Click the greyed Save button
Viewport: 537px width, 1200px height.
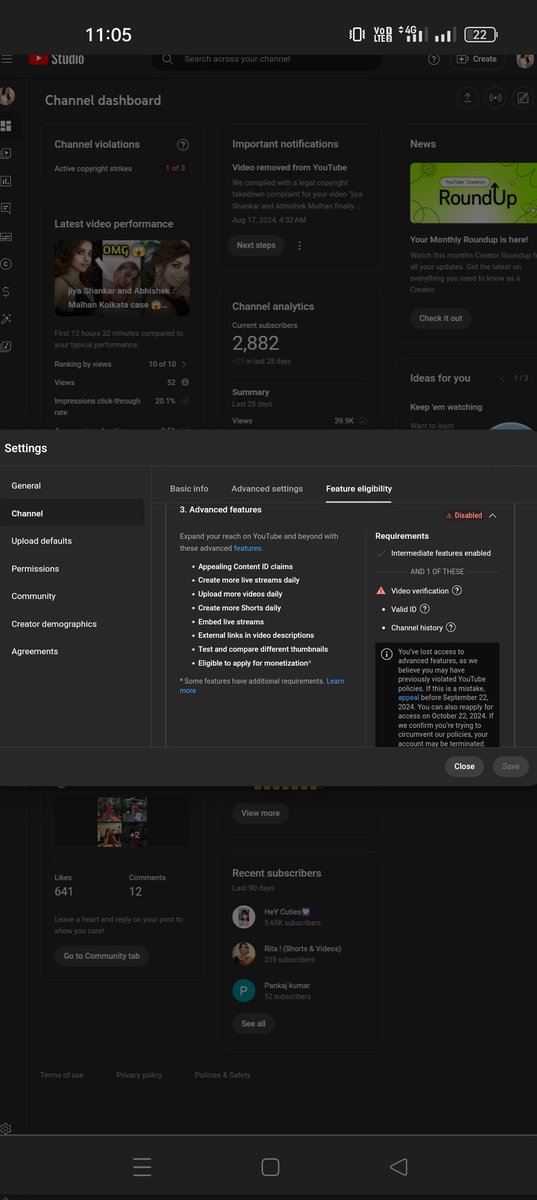click(x=511, y=766)
